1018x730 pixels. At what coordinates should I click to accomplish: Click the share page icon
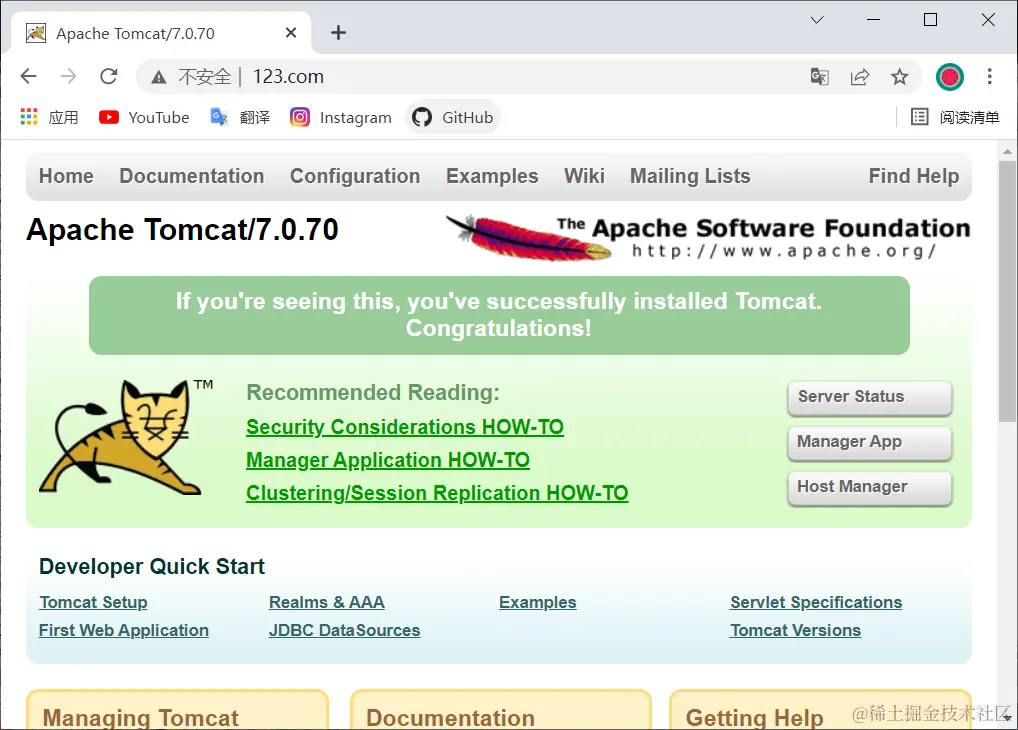coord(860,77)
